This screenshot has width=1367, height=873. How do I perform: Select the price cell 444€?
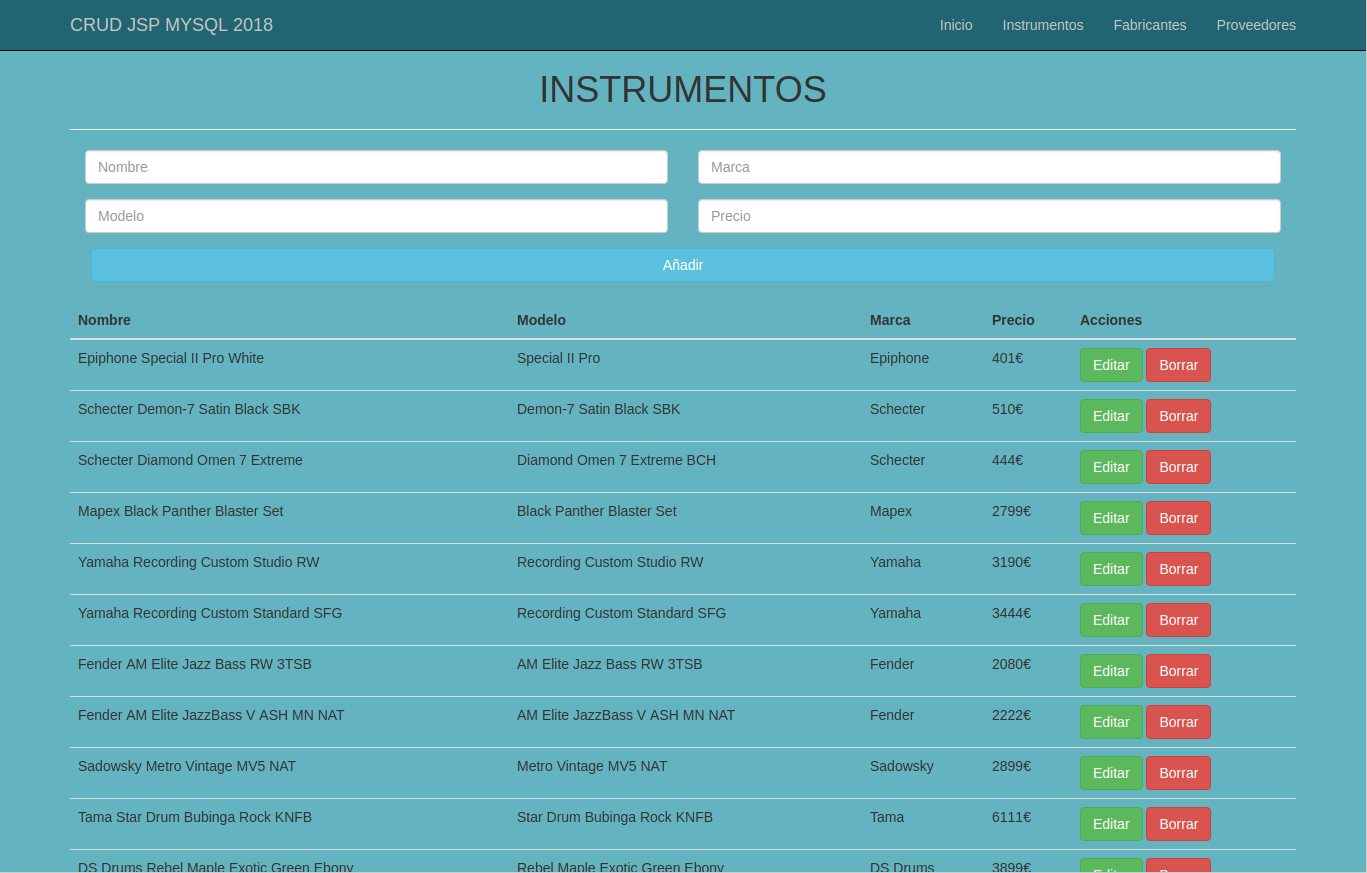pos(1007,460)
